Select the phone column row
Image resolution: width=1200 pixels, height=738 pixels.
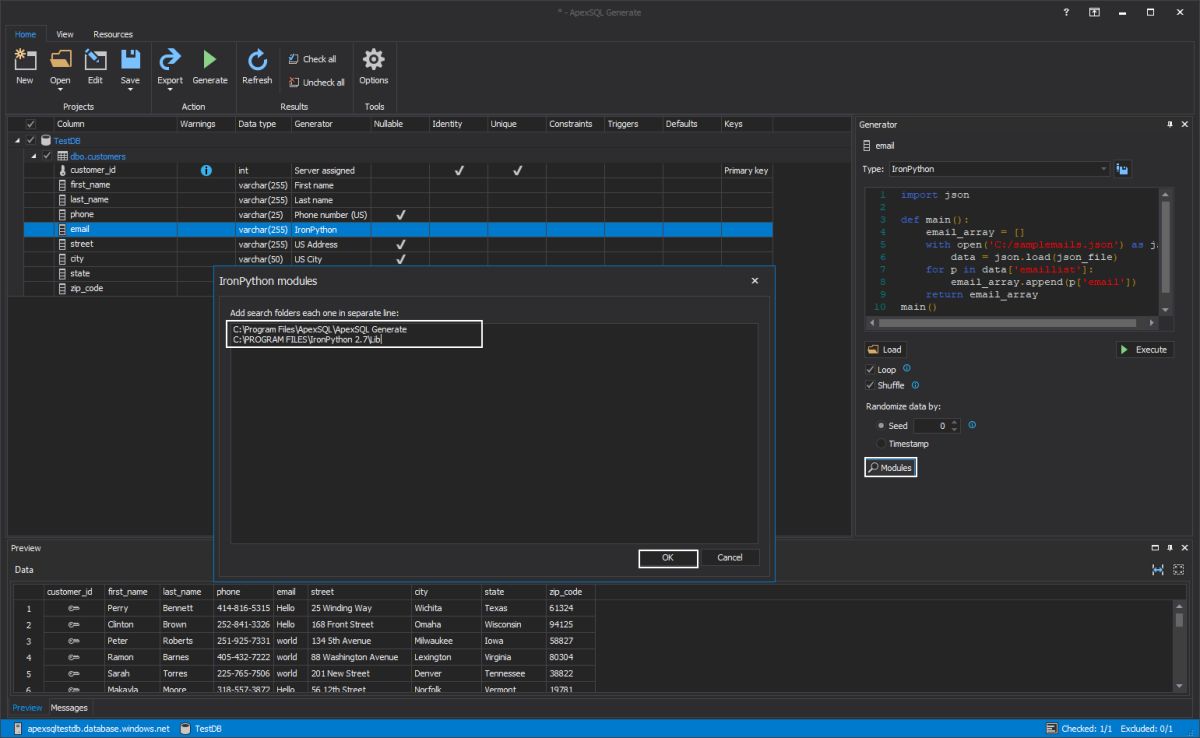tap(398, 214)
